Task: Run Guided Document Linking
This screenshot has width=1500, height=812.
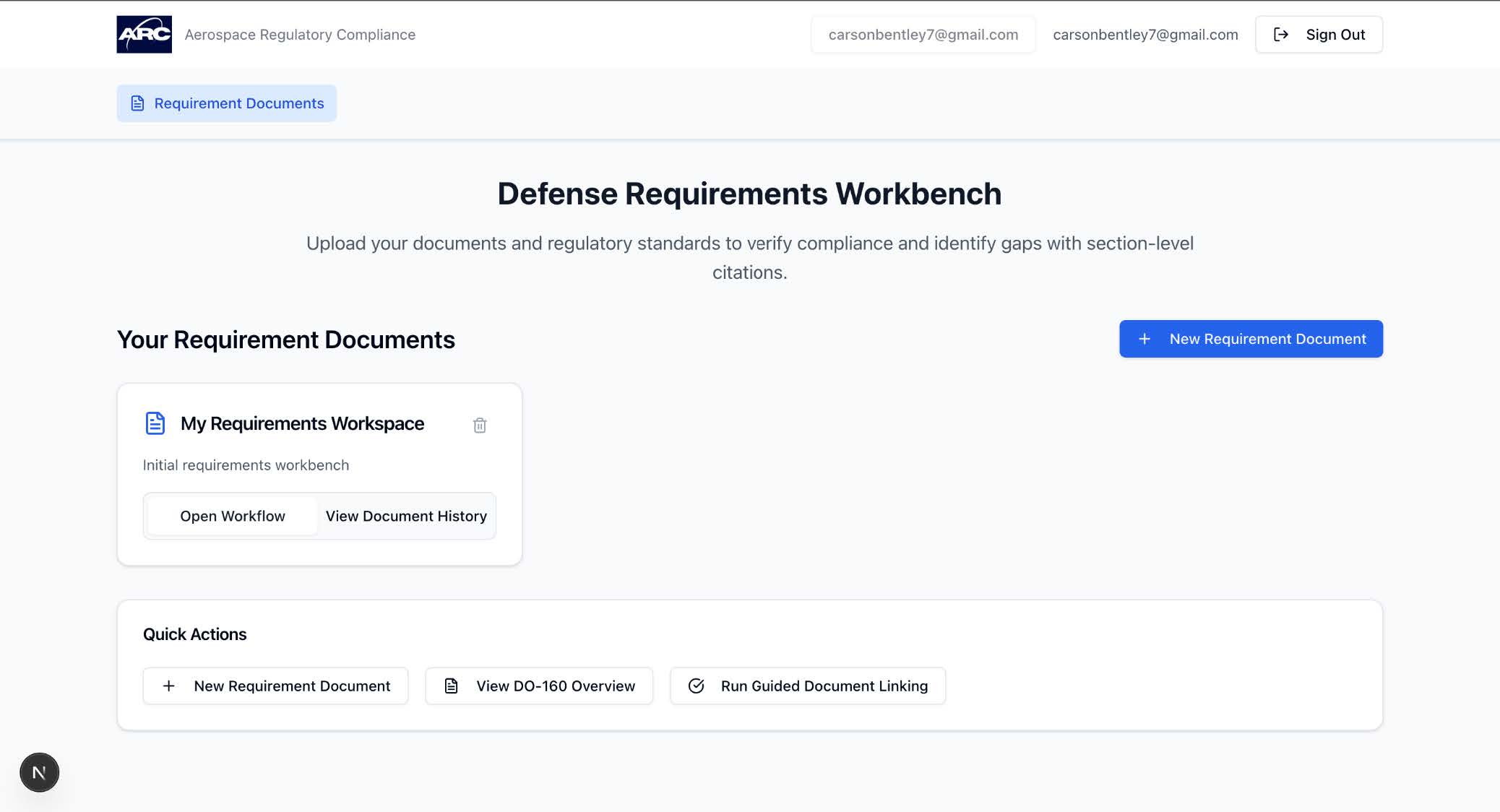Action: [808, 686]
